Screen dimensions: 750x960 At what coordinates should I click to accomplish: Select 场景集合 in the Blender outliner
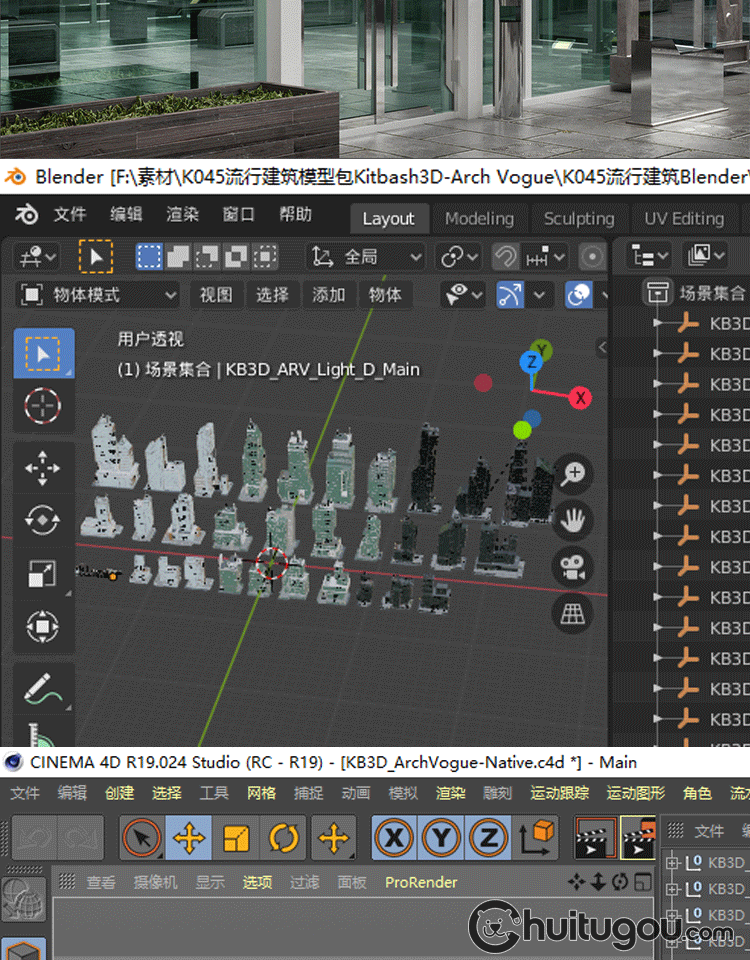pos(712,293)
